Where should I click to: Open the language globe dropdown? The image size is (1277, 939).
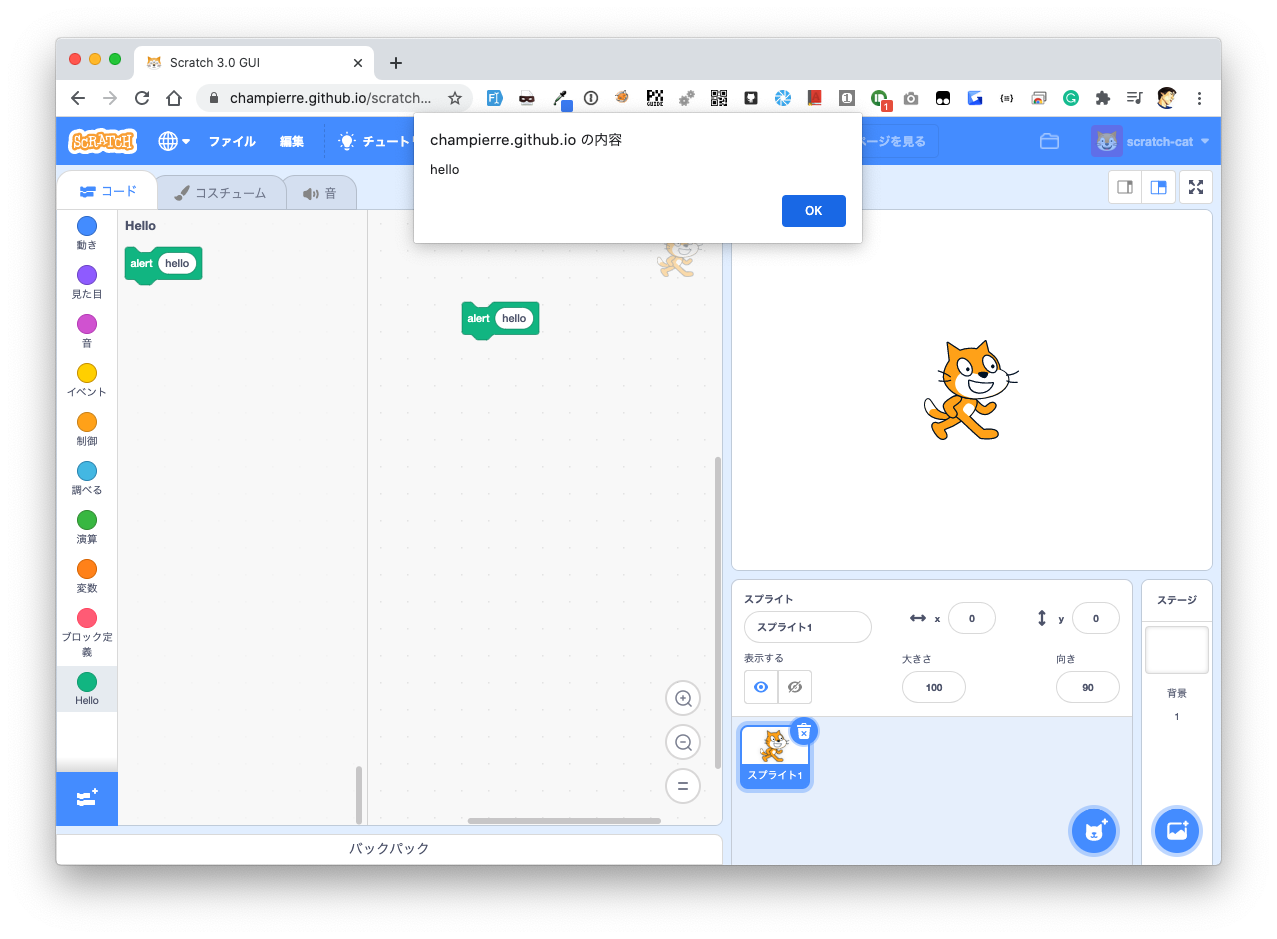172,141
